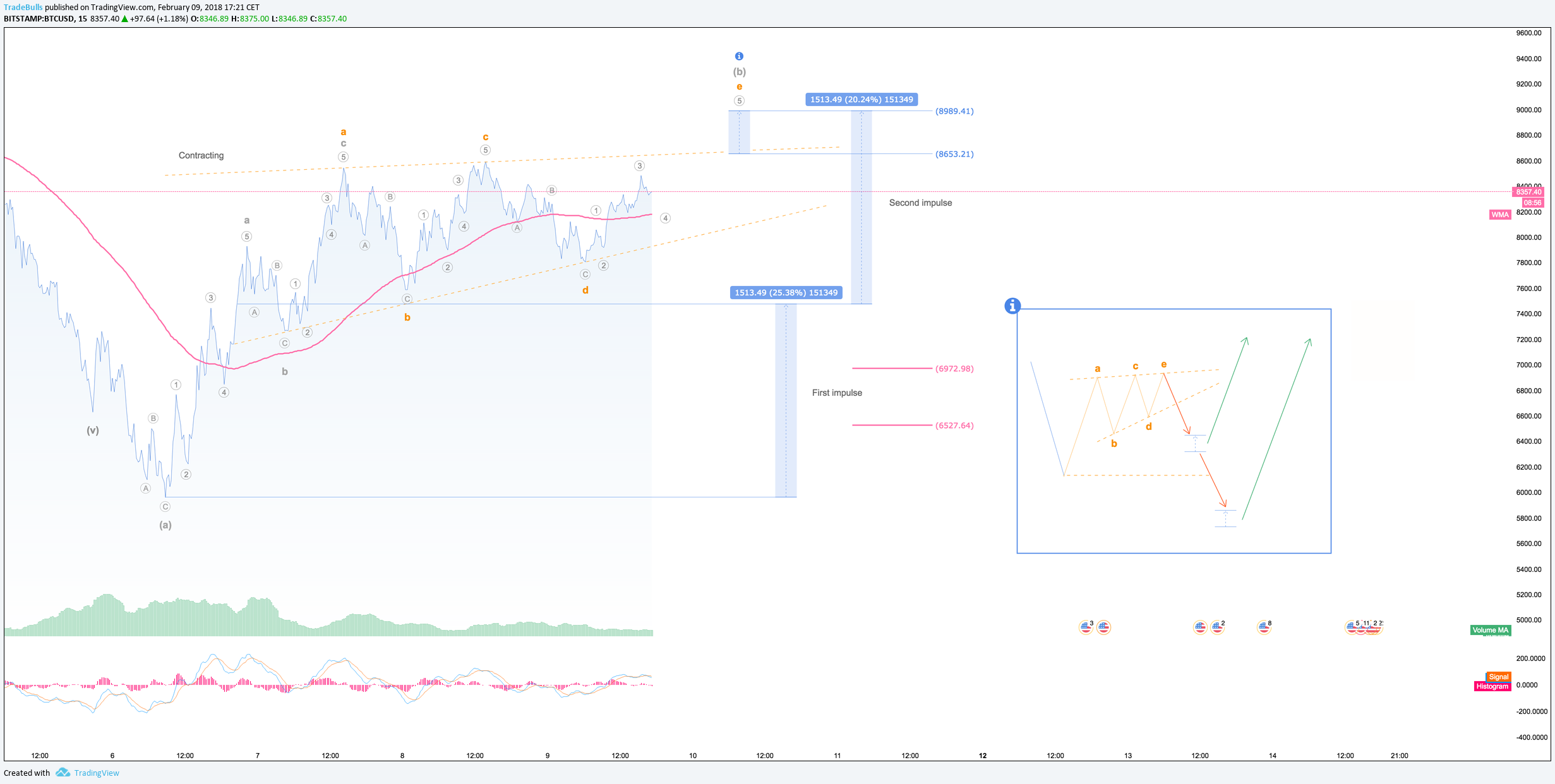Click the first US flag economic event icon

[1086, 627]
